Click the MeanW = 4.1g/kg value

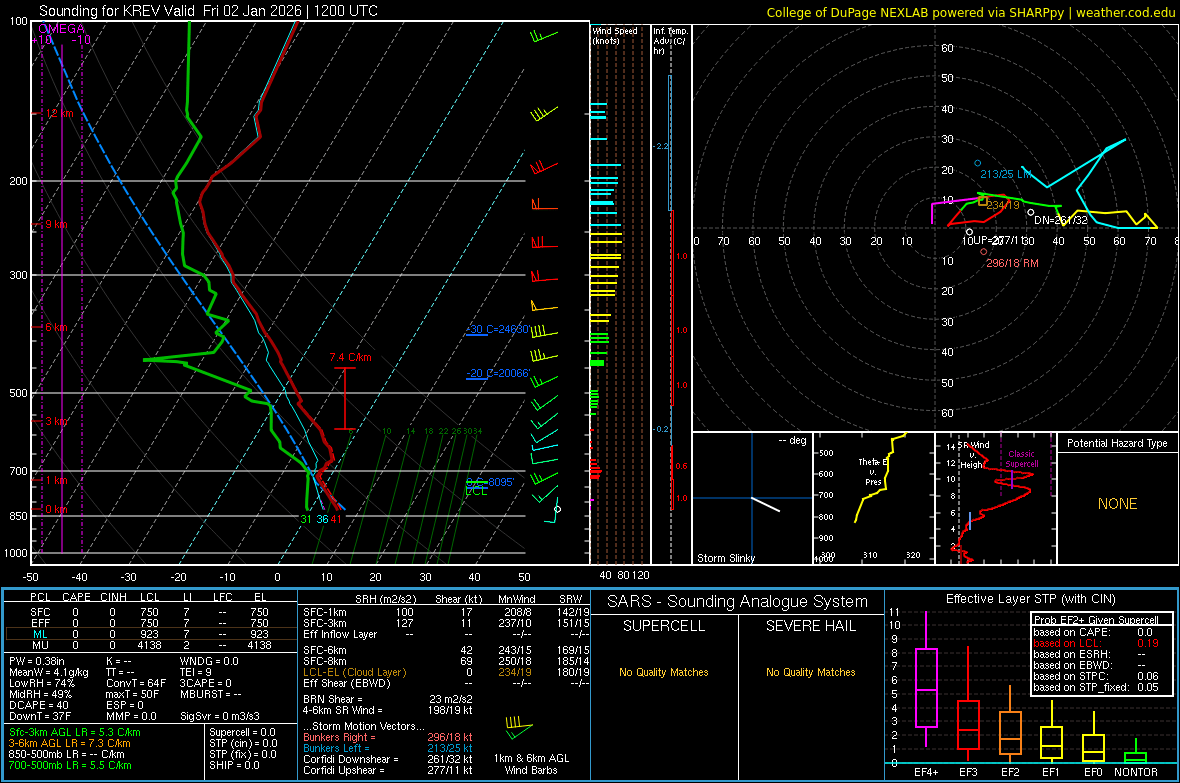(48, 672)
